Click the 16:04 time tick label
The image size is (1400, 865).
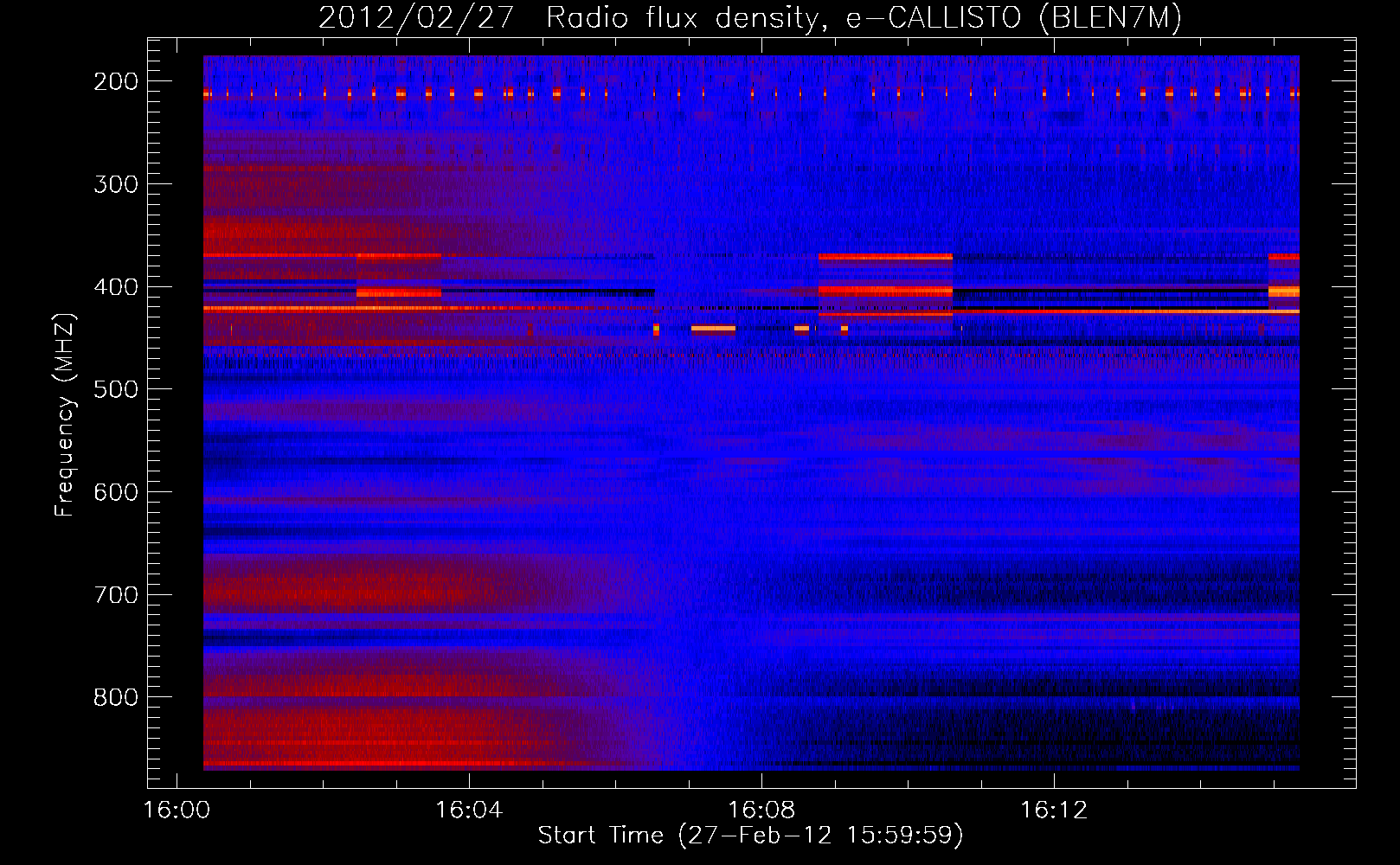pyautogui.click(x=469, y=811)
